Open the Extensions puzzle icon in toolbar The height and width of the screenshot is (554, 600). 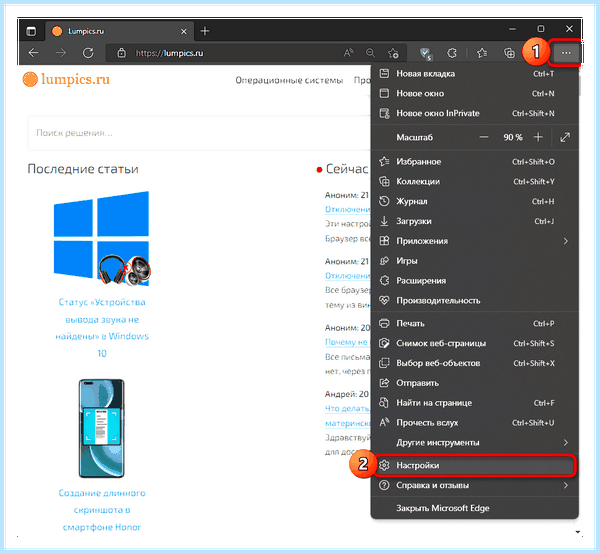452,53
